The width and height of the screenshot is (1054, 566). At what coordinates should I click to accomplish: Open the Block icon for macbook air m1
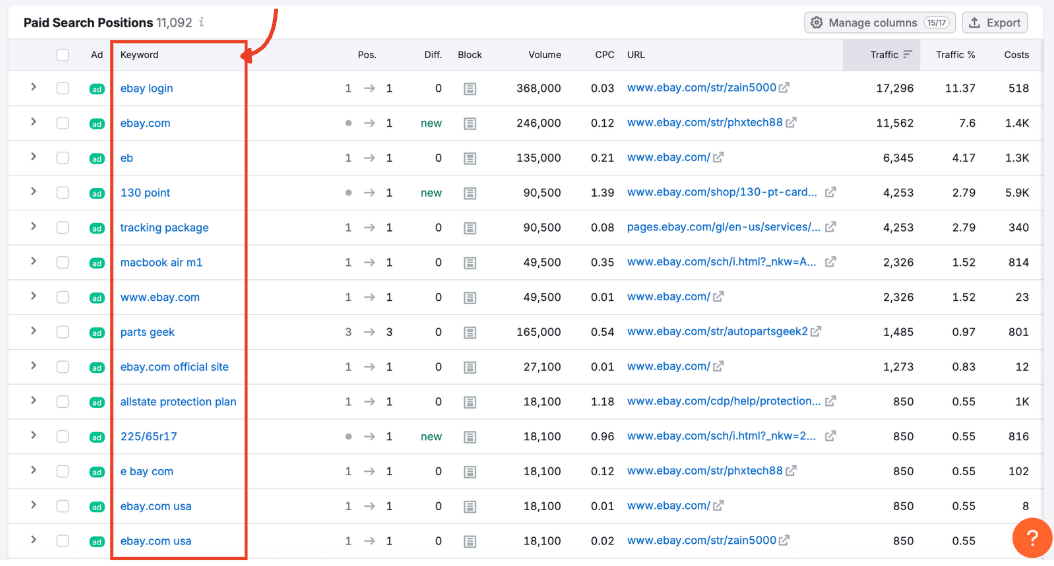click(470, 263)
